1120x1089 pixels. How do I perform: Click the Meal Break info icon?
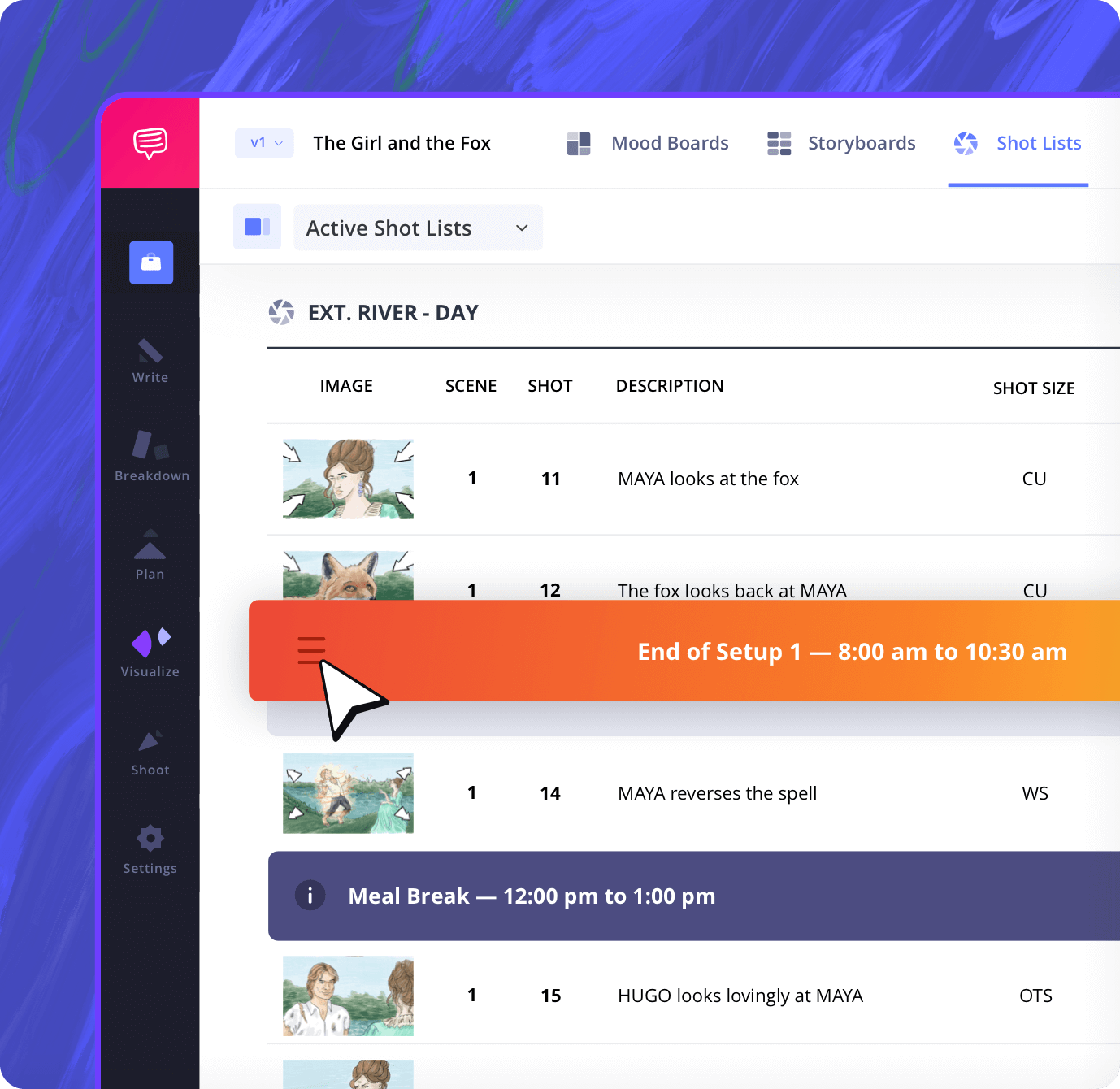[x=310, y=896]
